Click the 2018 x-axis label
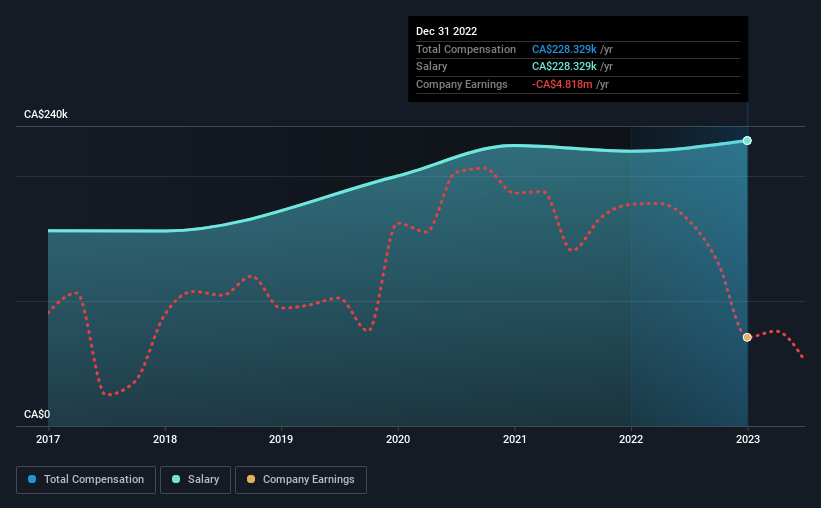The image size is (821, 508). pyautogui.click(x=165, y=439)
